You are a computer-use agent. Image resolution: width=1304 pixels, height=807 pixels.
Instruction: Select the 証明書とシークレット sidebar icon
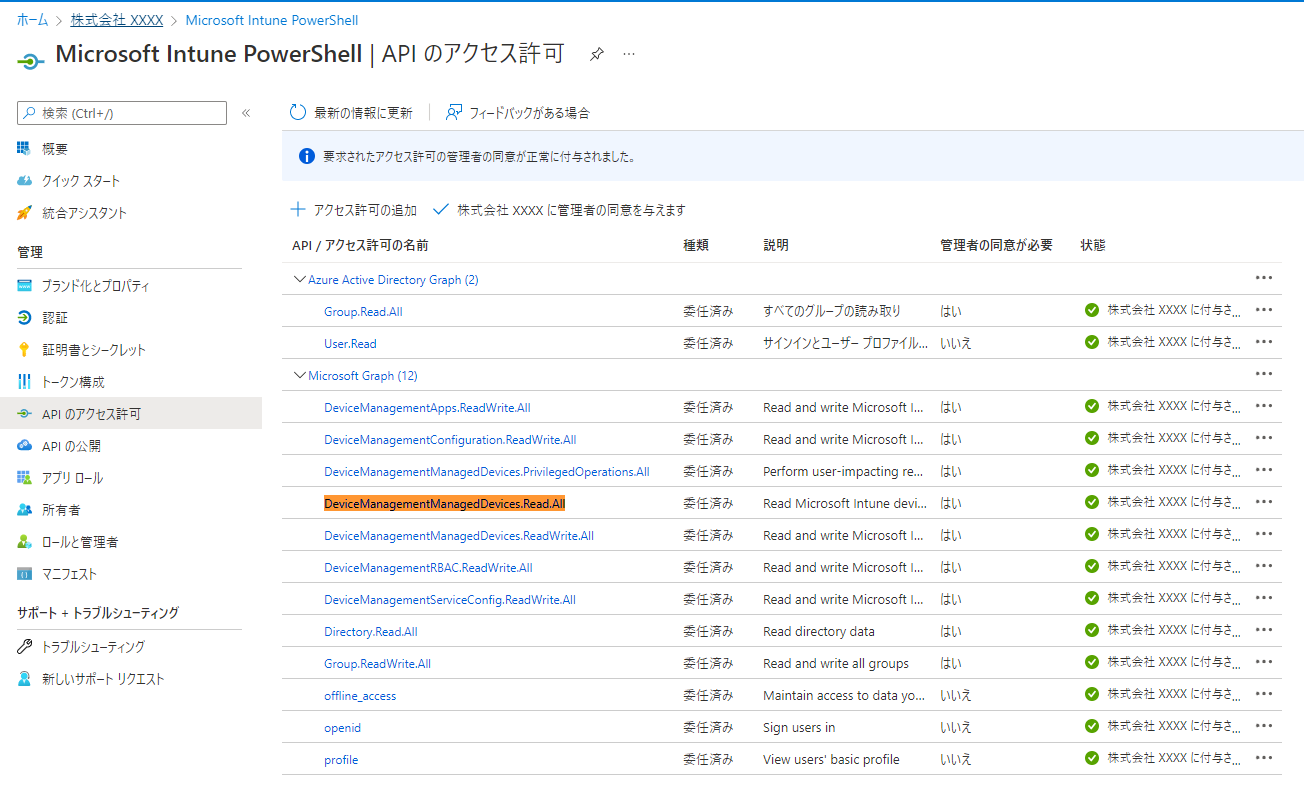(x=22, y=349)
